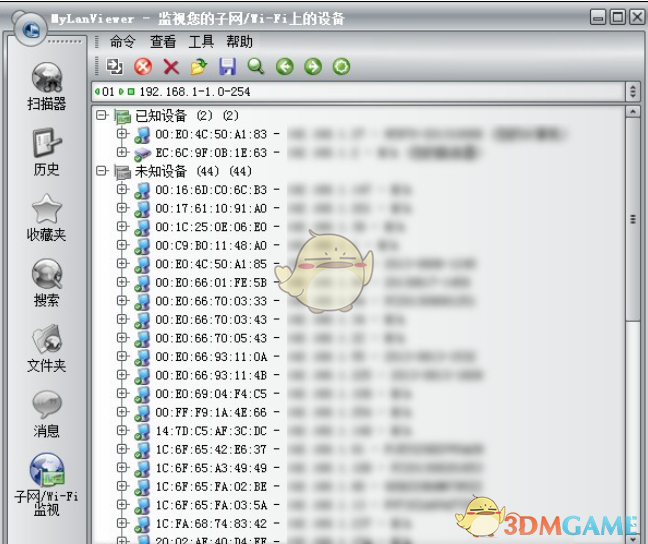This screenshot has width=648, height=544.
Task: Select row 1C:6F:65:42:E6:37
Action: [211, 449]
